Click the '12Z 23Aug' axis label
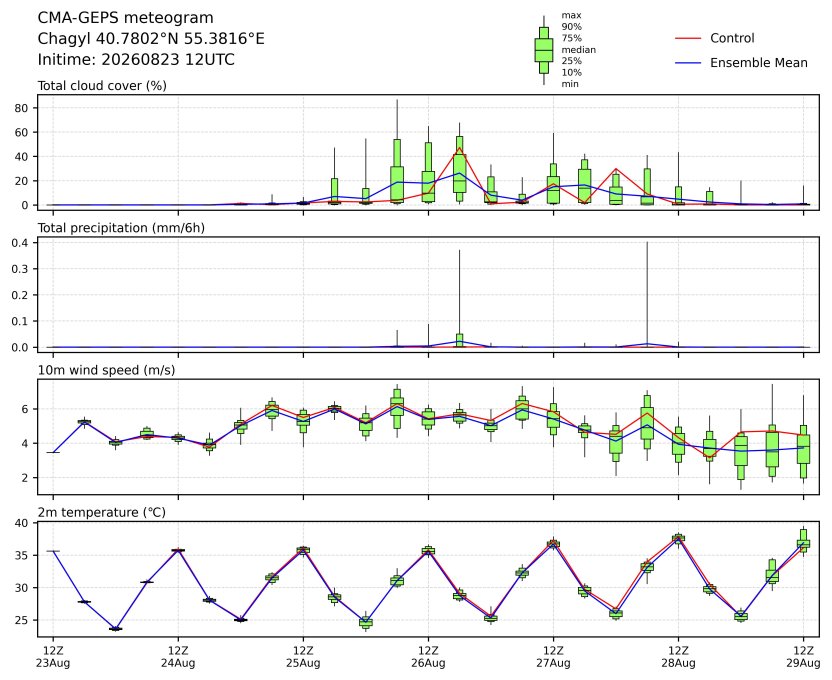 coord(53,657)
